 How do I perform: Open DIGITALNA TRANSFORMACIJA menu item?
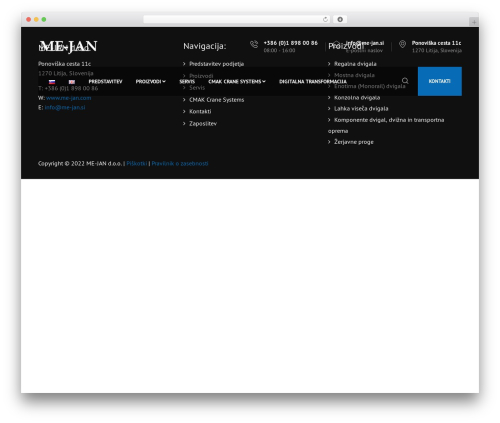coord(313,82)
